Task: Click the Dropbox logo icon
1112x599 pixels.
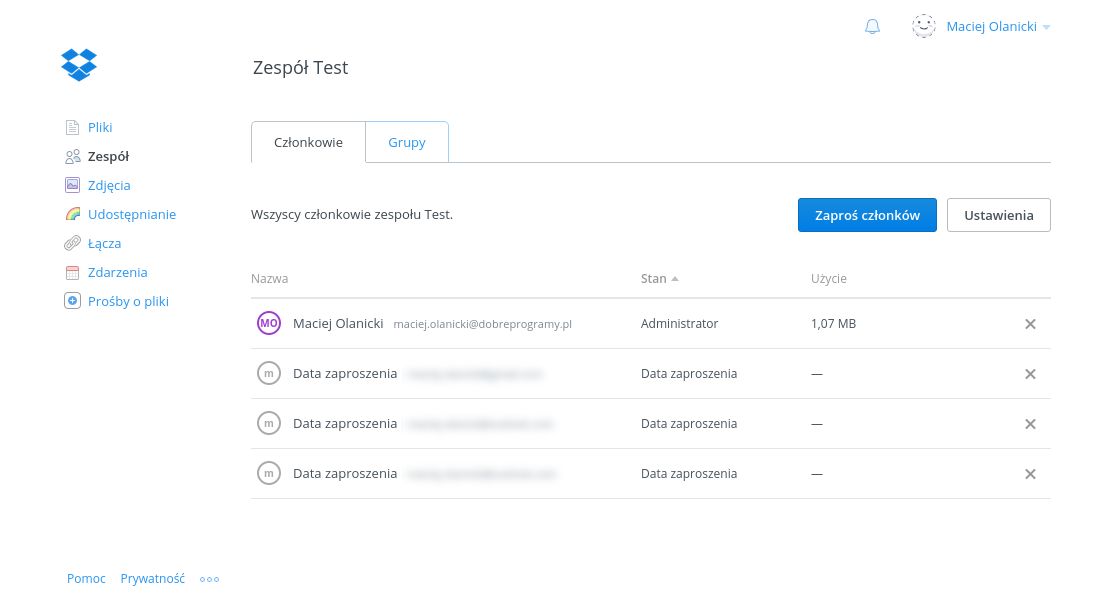Action: pyautogui.click(x=79, y=65)
